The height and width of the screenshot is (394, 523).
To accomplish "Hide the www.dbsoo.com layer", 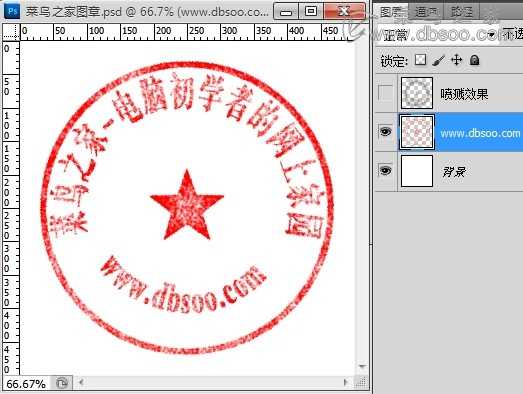I will tap(385, 131).
